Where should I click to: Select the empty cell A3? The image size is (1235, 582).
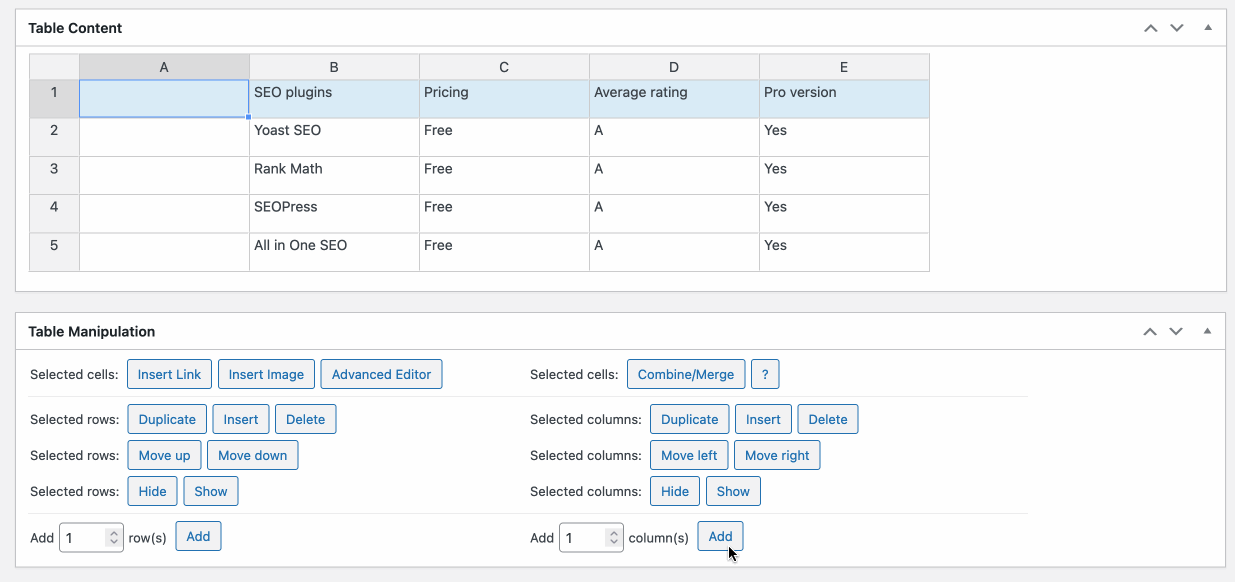pyautogui.click(x=164, y=175)
